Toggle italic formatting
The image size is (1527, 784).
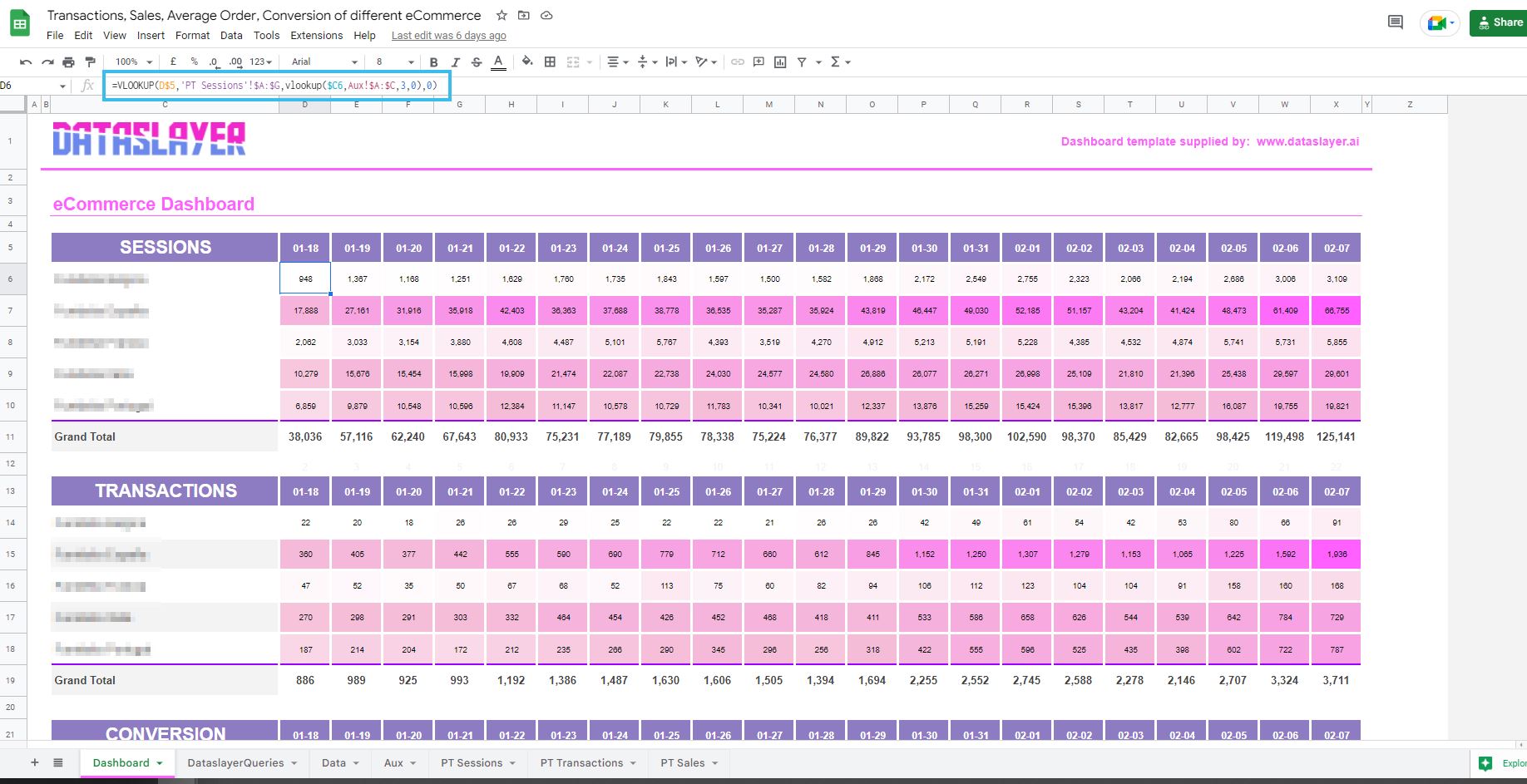pyautogui.click(x=455, y=62)
